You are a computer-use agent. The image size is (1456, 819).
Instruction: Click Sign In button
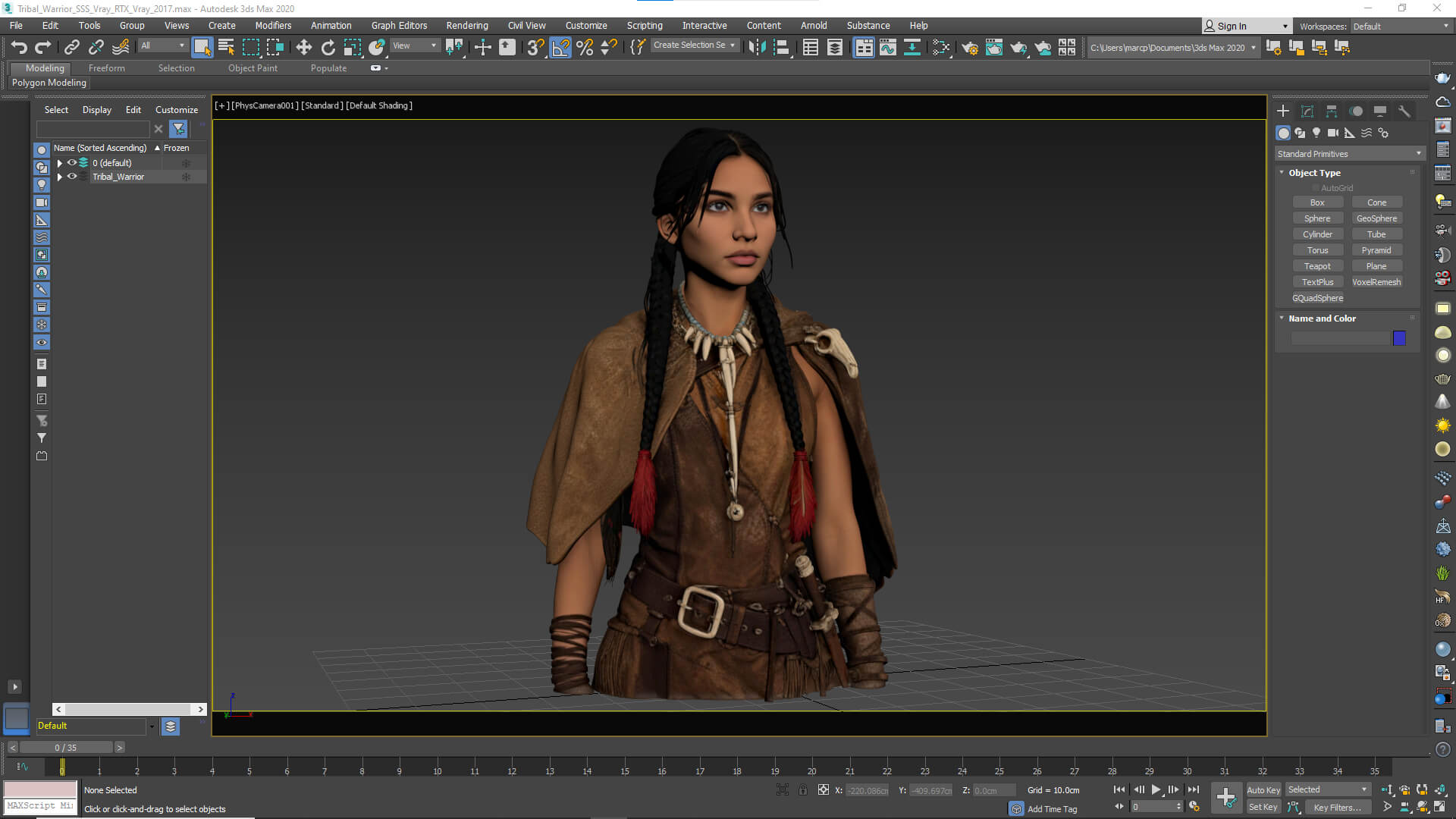pyautogui.click(x=1246, y=27)
